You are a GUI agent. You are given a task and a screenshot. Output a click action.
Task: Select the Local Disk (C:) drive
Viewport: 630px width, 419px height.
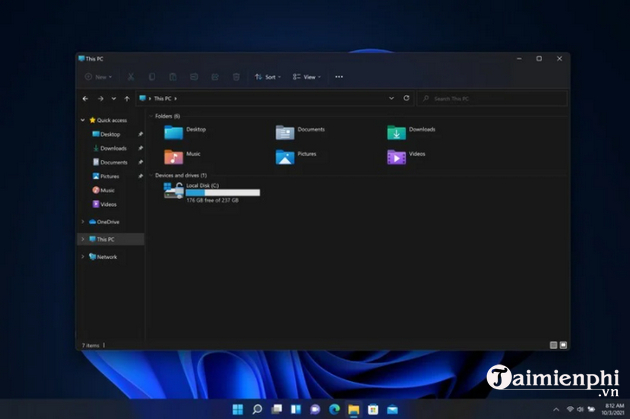(212, 192)
